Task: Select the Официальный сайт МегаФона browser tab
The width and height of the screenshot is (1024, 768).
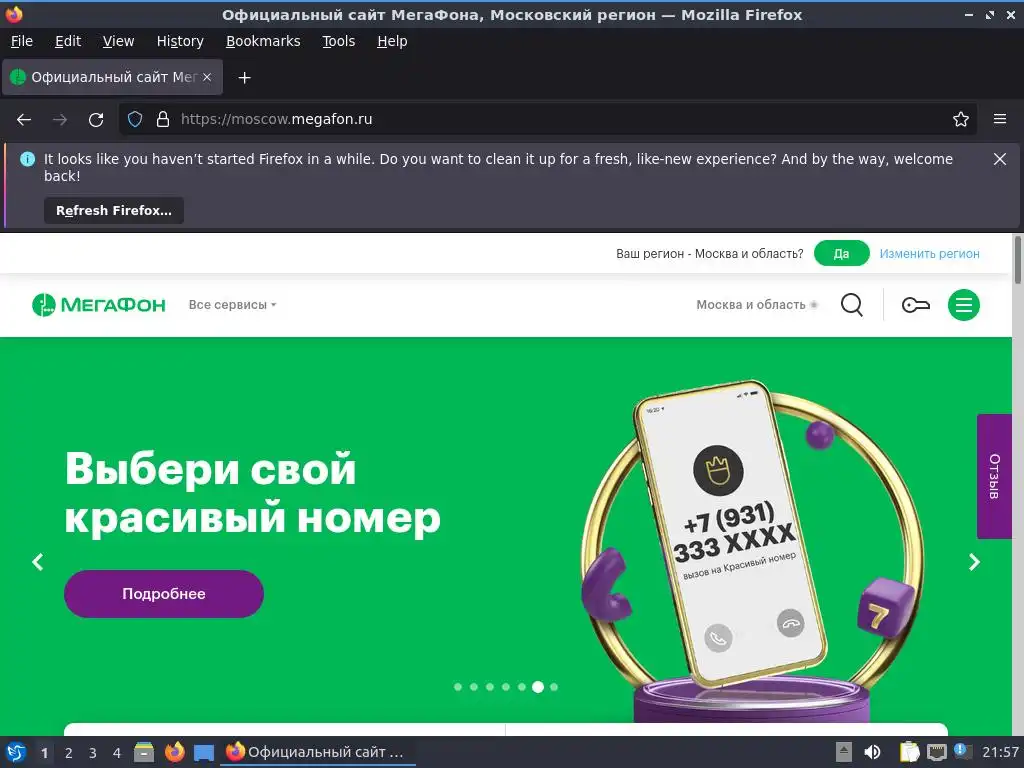Action: pos(112,77)
